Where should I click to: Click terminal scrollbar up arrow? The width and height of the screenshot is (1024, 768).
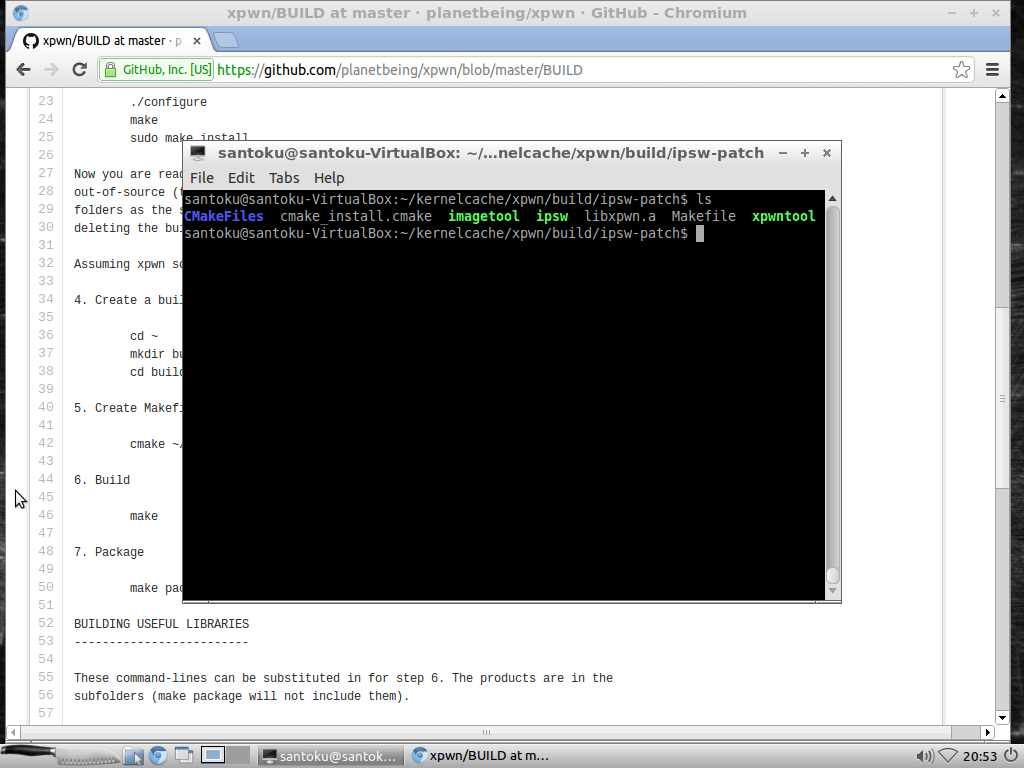[x=832, y=198]
